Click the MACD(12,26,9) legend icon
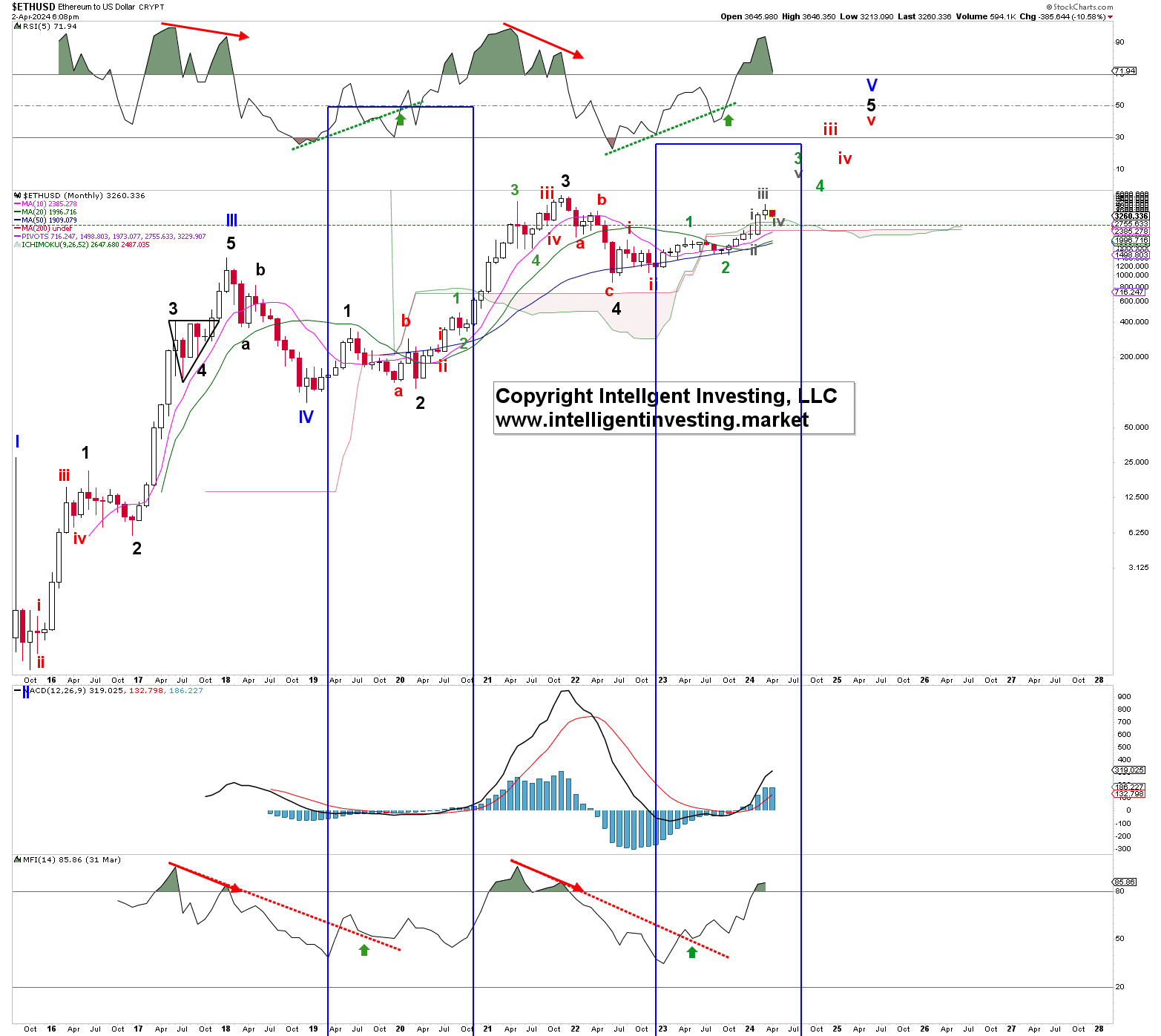Screen dimensions: 1161x1036 click(x=18, y=691)
